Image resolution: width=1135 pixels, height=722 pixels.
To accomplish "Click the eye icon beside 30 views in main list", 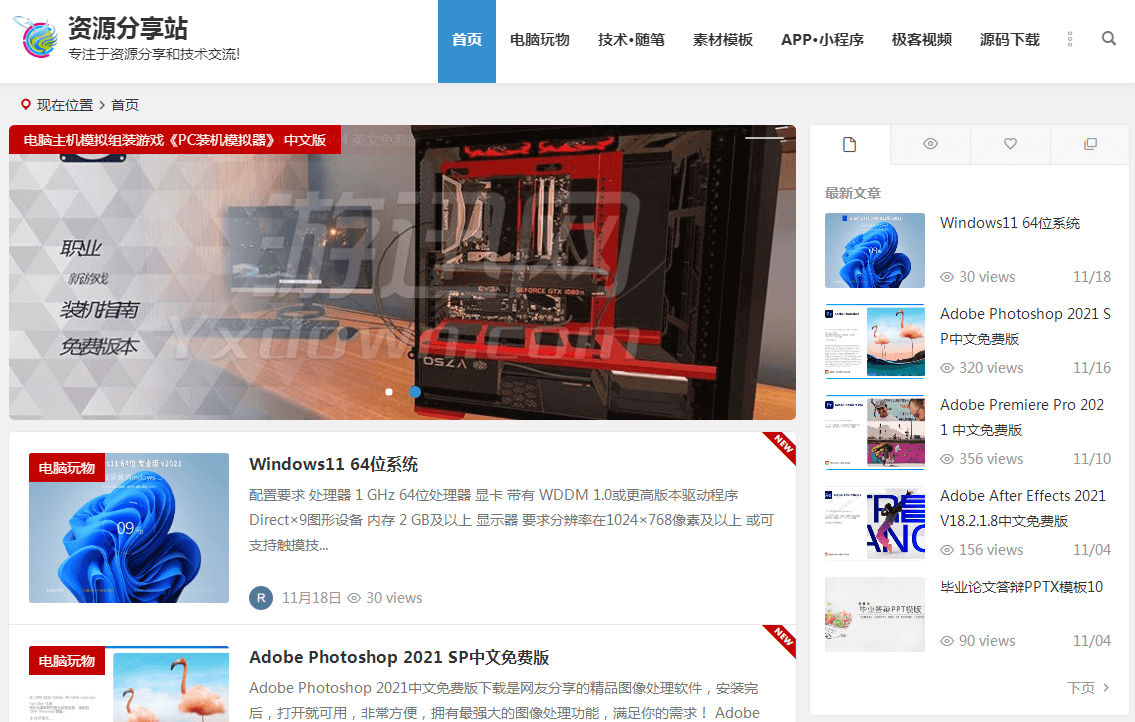I will [x=354, y=598].
